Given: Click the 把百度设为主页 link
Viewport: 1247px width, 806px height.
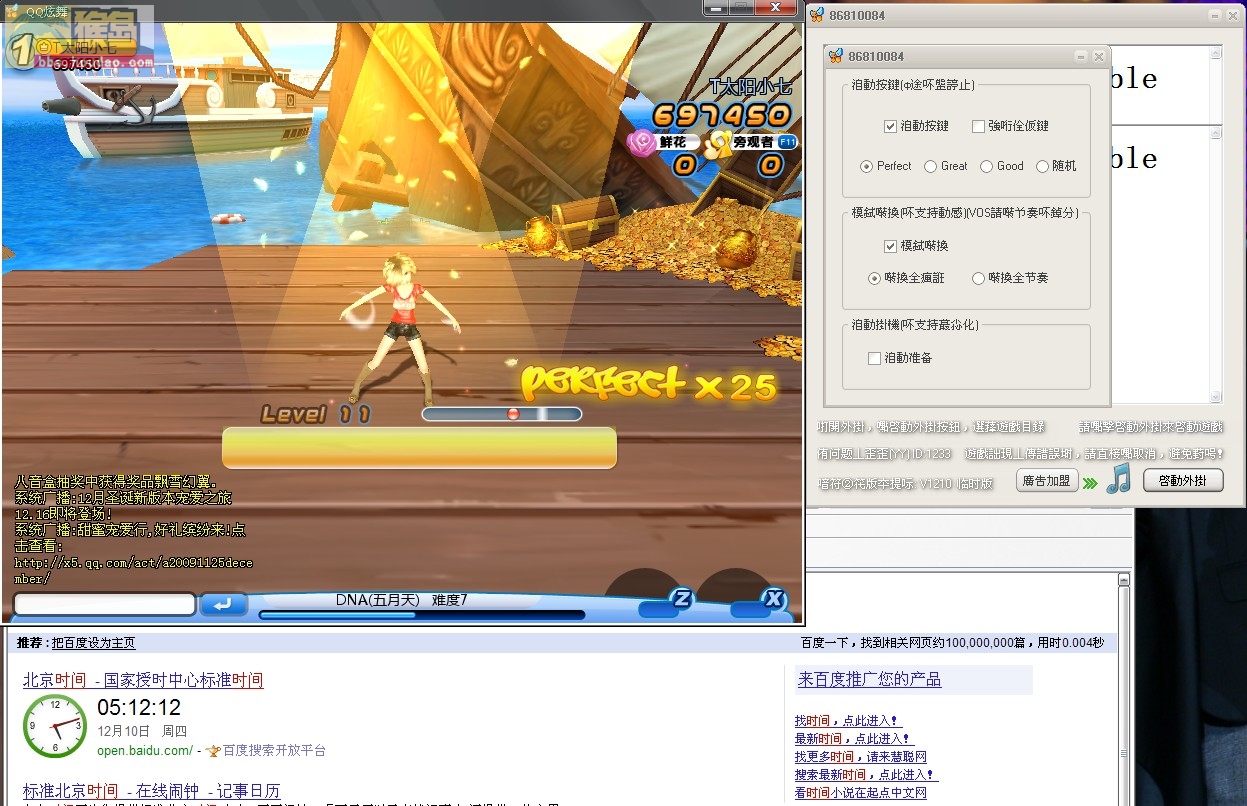Looking at the screenshot, I should point(93,643).
